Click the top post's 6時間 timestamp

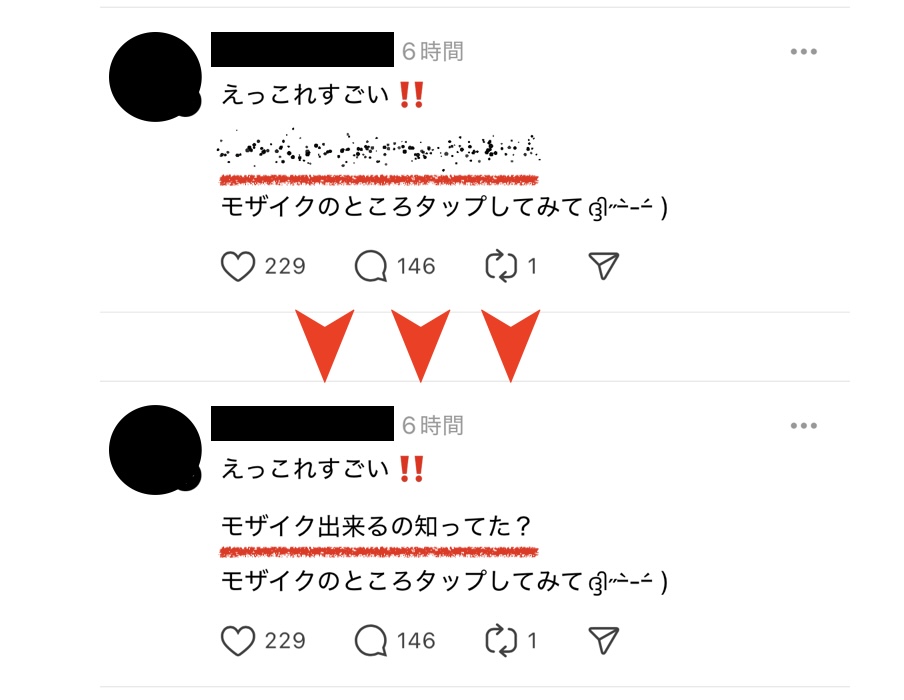pyautogui.click(x=433, y=51)
